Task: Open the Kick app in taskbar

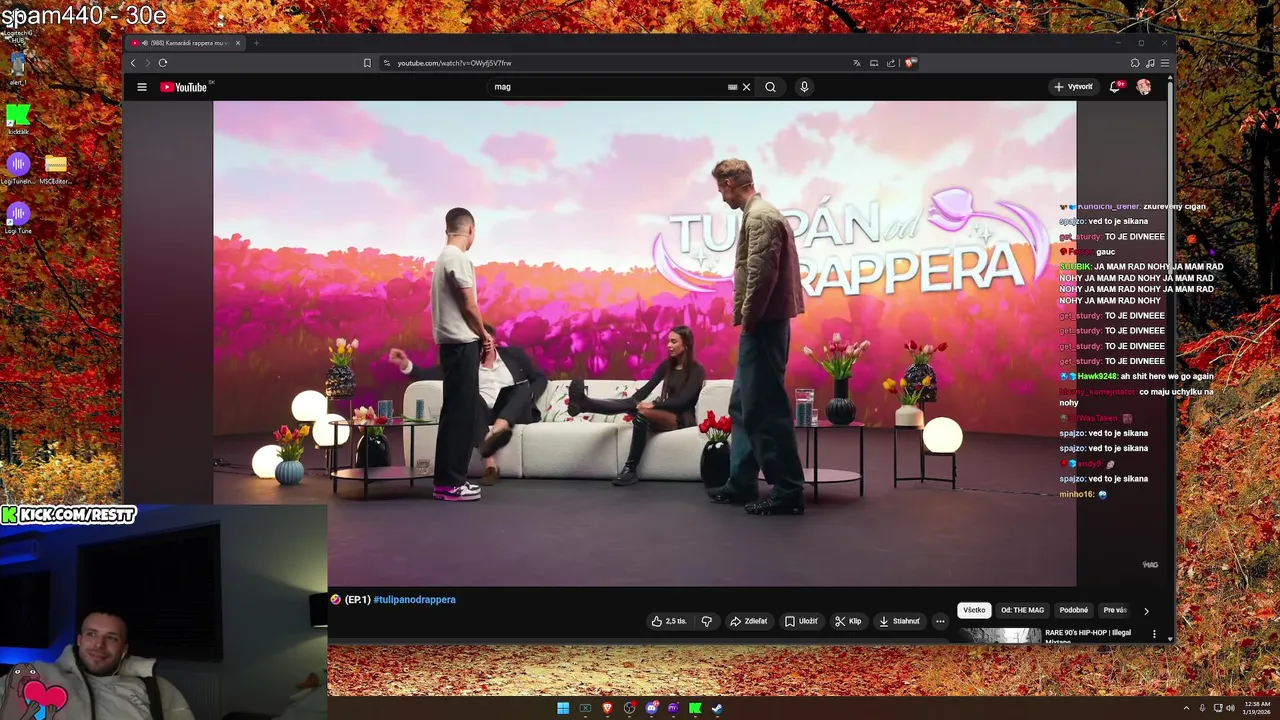Action: 695,708
